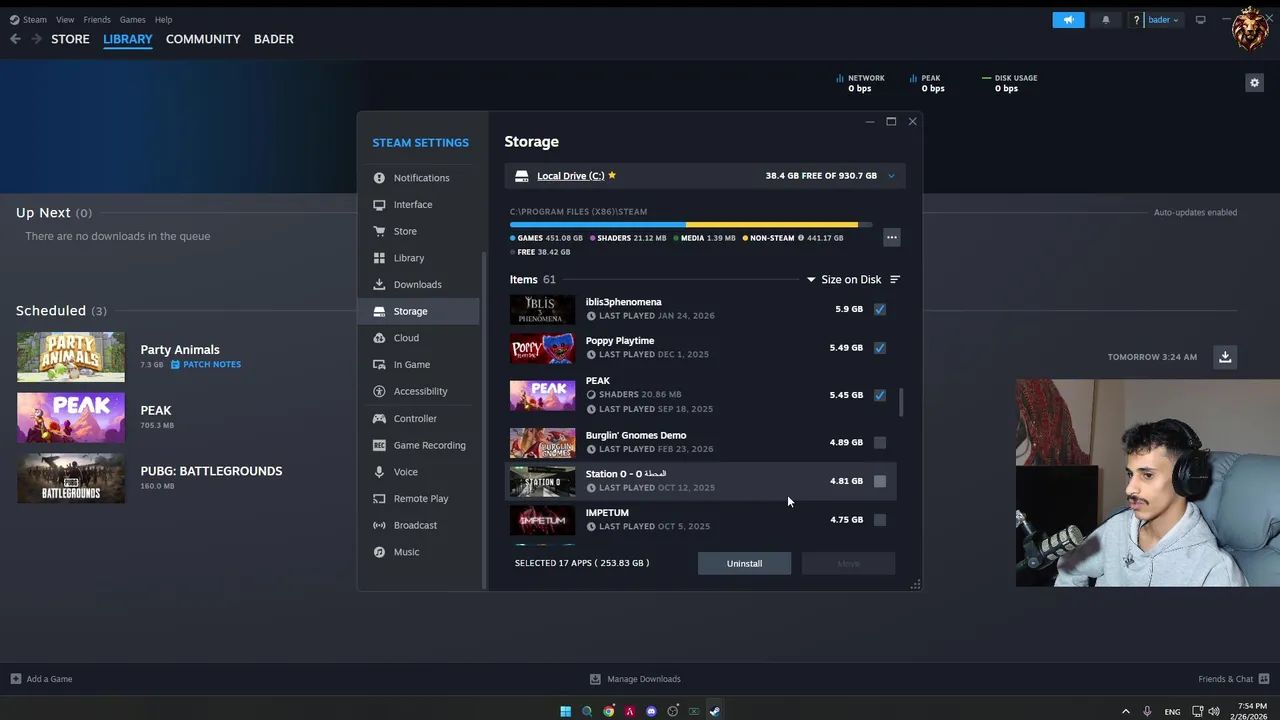Open Friends & Chat
1280x720 pixels.
tap(1233, 679)
